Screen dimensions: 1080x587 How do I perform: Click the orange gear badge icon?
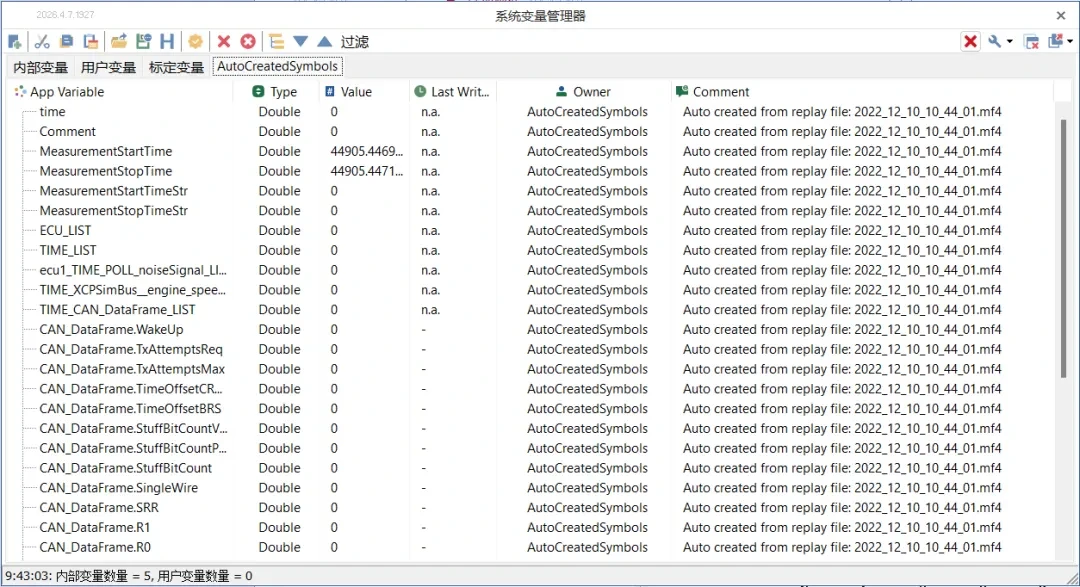196,41
